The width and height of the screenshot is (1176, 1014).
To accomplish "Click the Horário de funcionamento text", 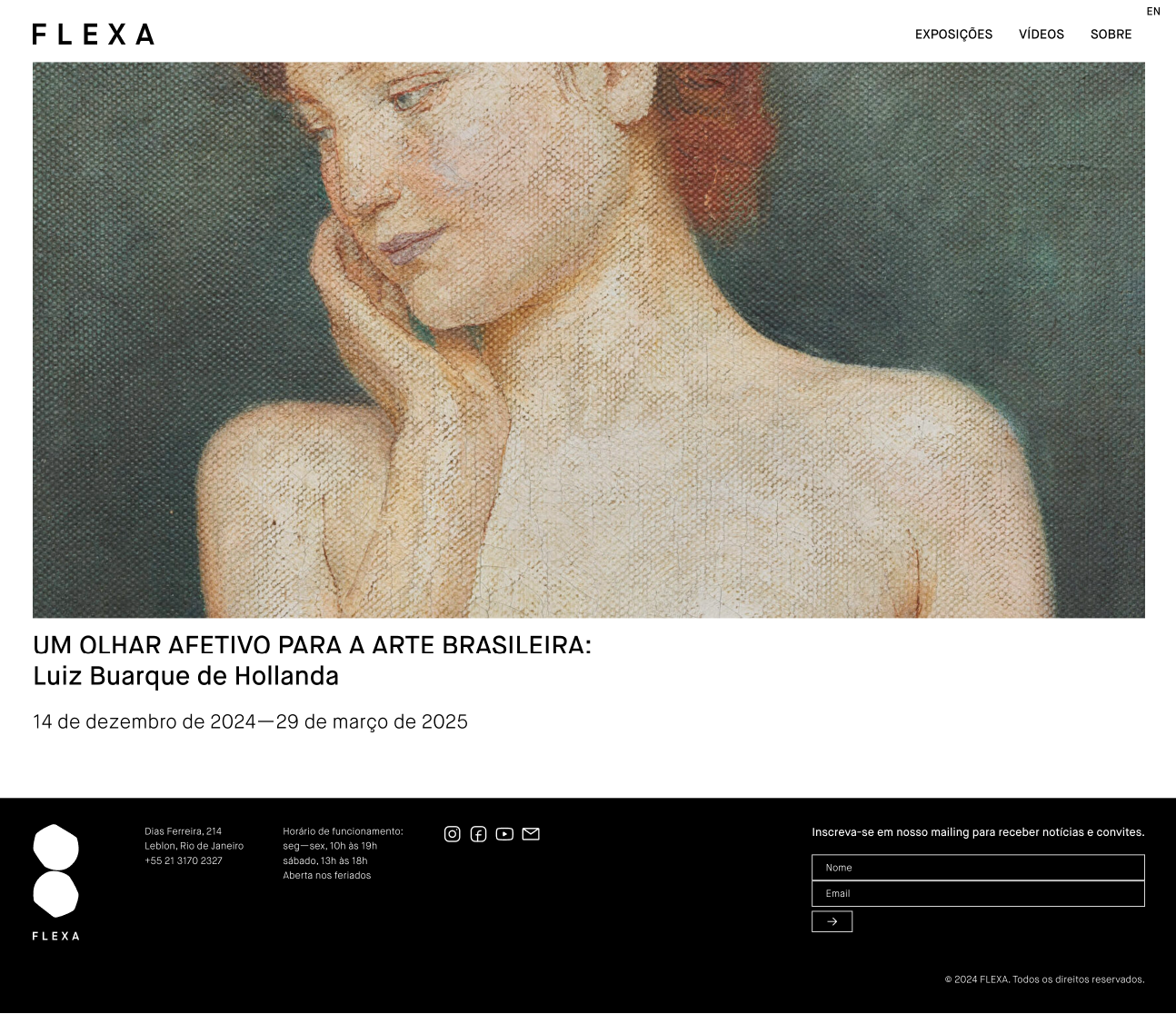I will pos(343,831).
